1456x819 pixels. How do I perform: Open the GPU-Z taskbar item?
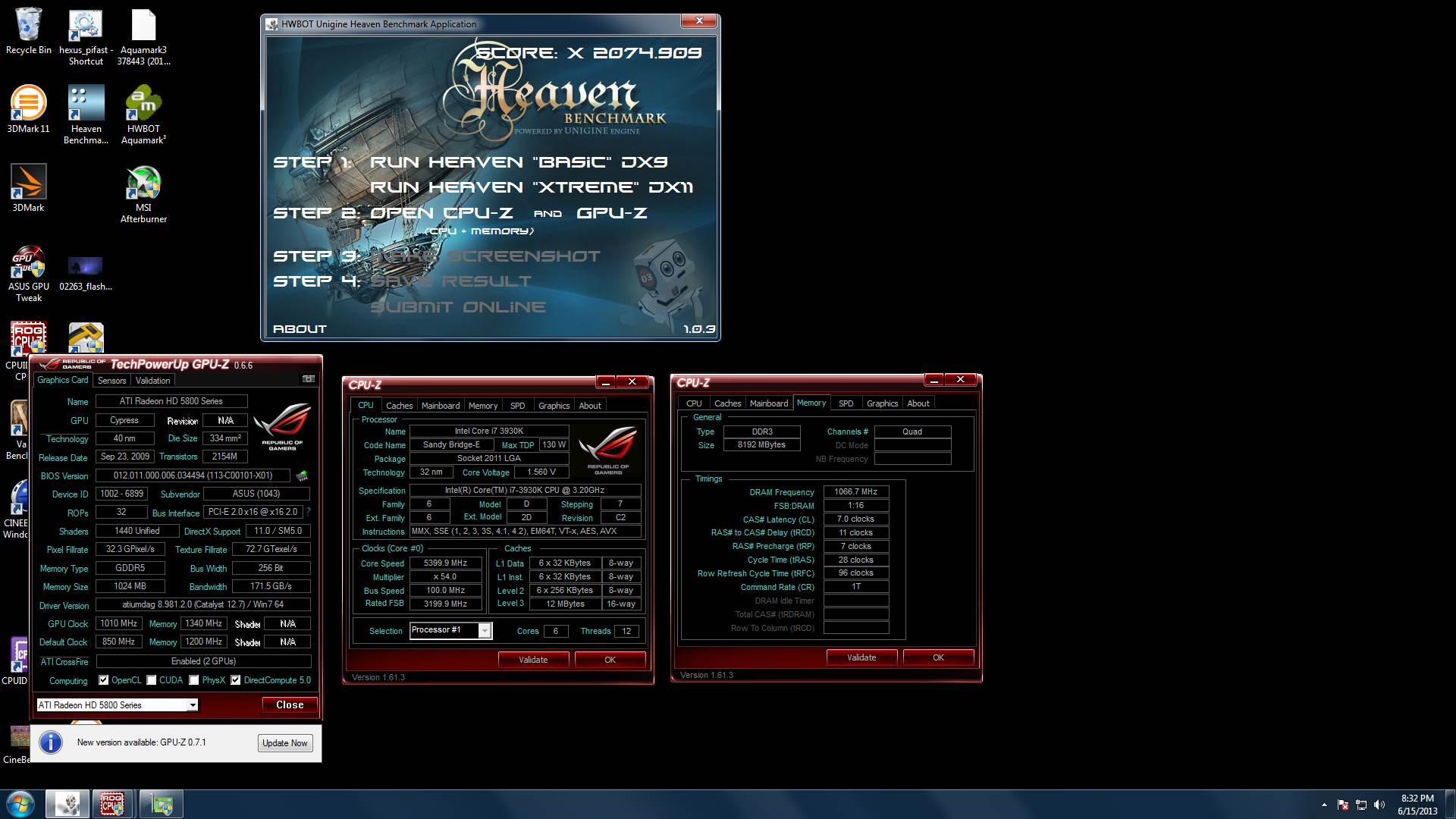[x=161, y=804]
